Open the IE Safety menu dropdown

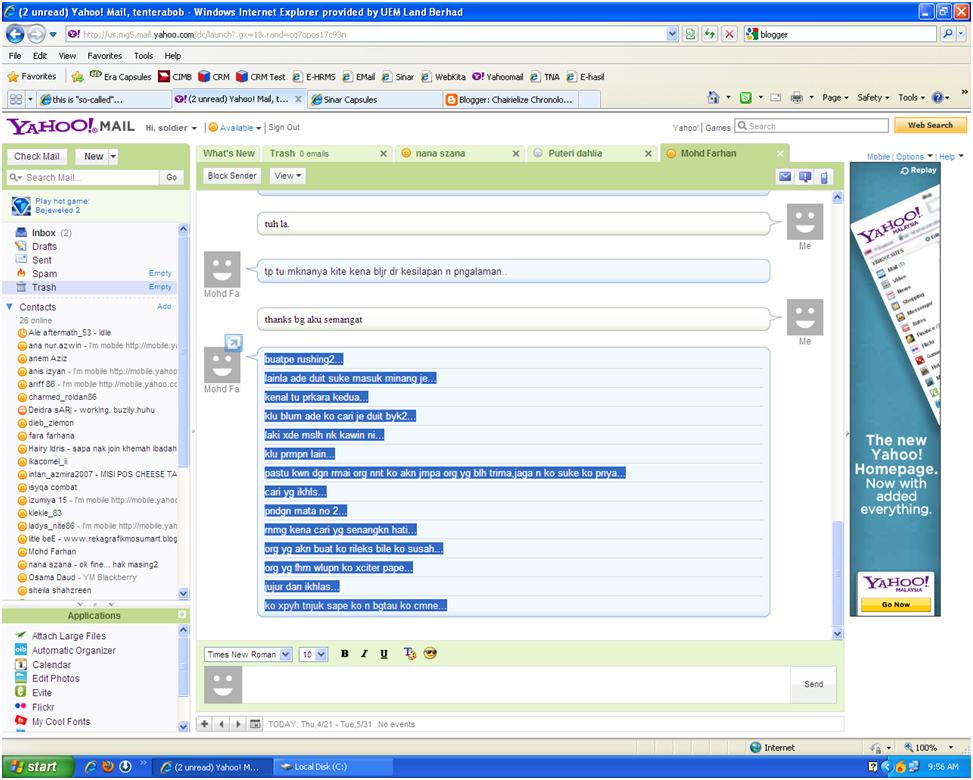[x=873, y=97]
